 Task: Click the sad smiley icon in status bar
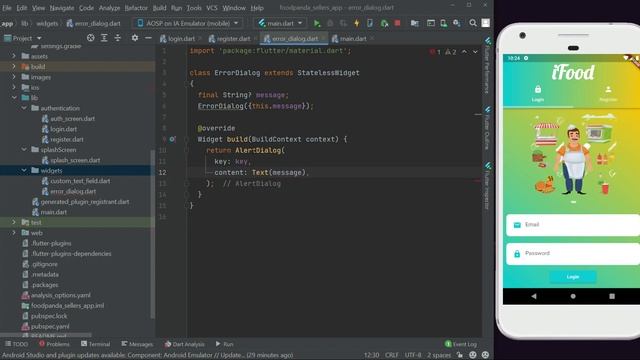click(x=485, y=355)
